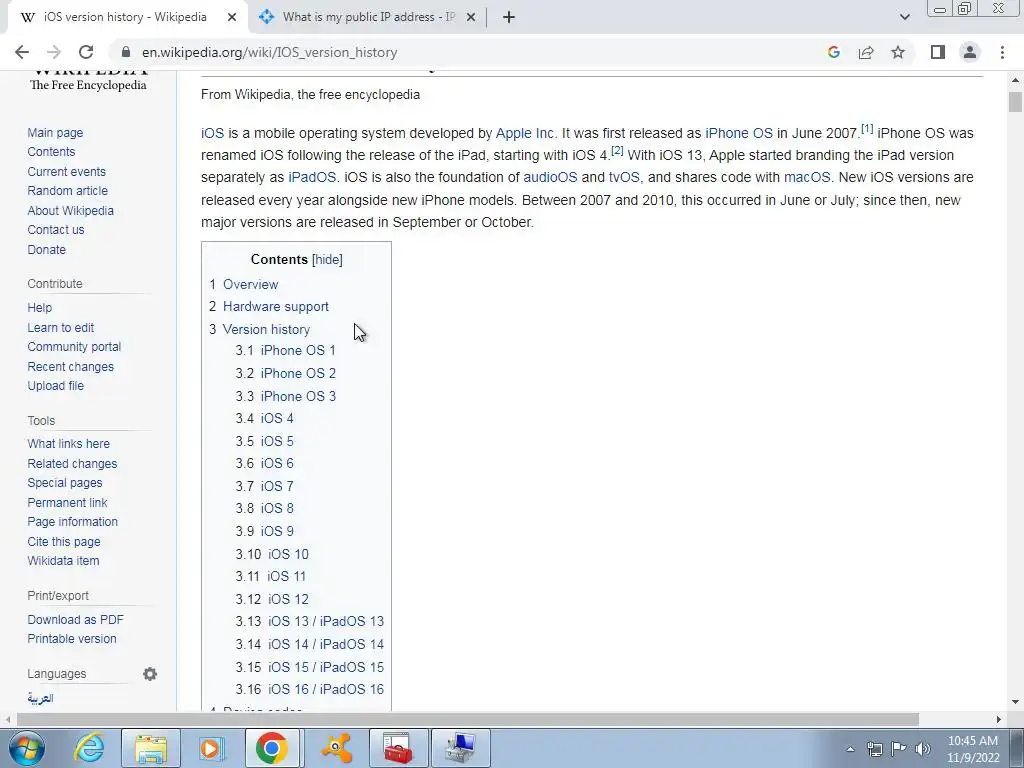This screenshot has height=768, width=1024.
Task: Open footnote reference [1]
Action: coord(867,129)
